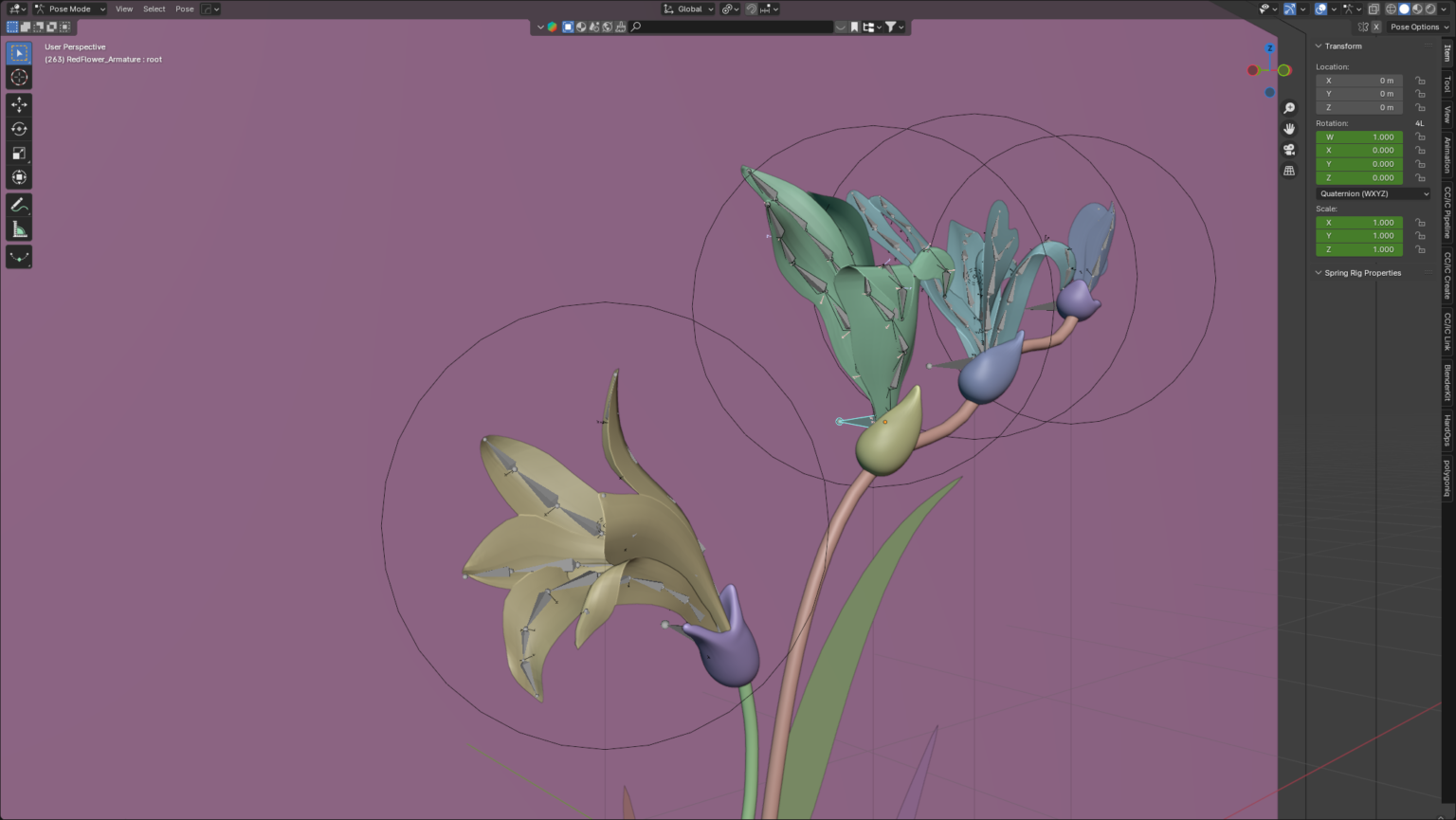Toggle the X-Ray view button
This screenshot has height=820, width=1456.
[x=1374, y=9]
